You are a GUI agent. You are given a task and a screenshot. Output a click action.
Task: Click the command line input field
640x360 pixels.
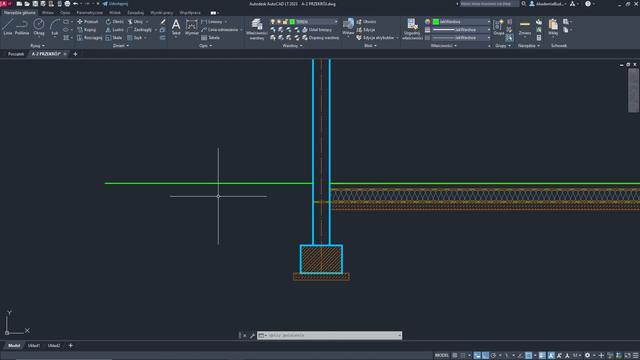point(330,336)
